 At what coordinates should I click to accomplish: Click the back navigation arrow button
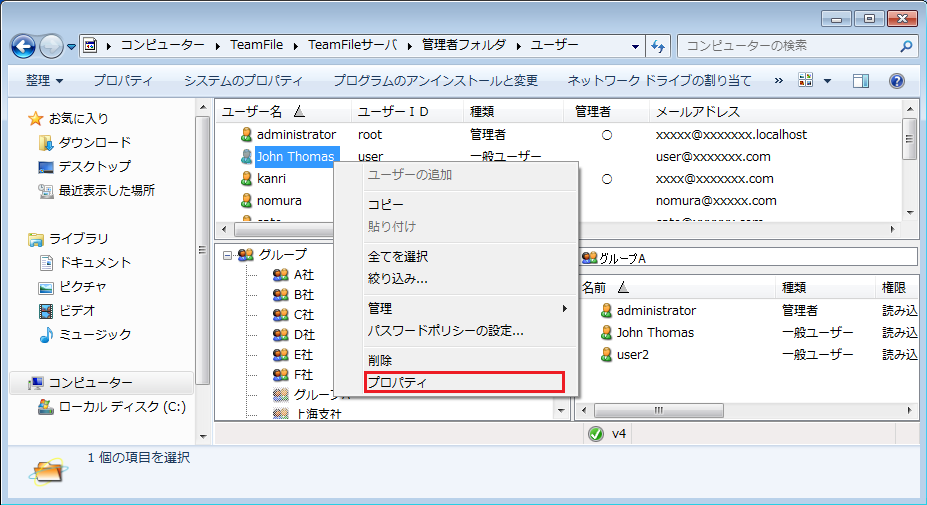[24, 46]
